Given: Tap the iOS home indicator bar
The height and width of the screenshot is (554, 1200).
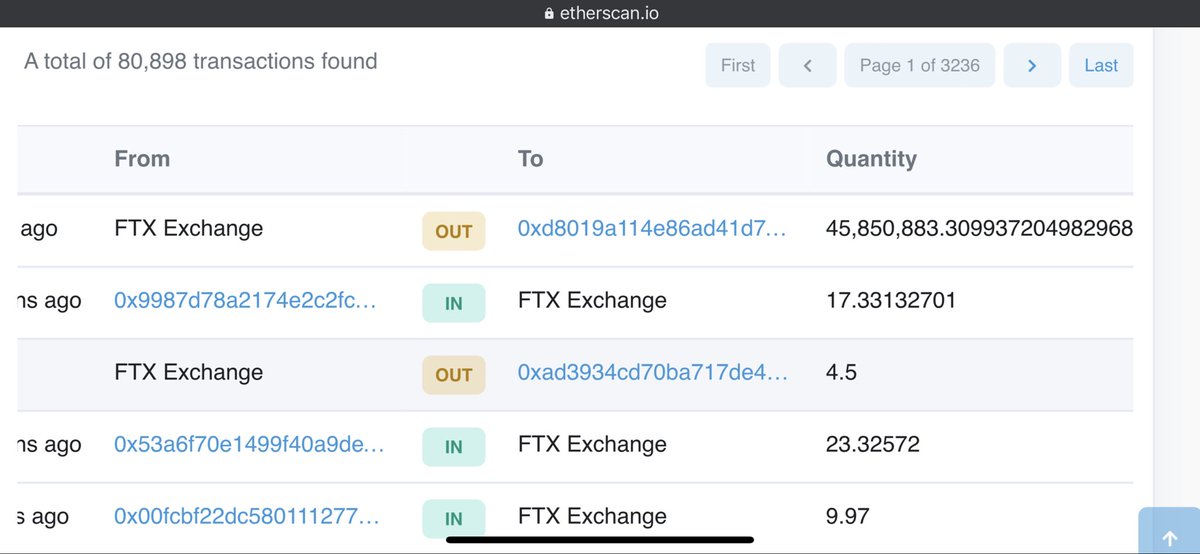Looking at the screenshot, I should click(x=600, y=541).
